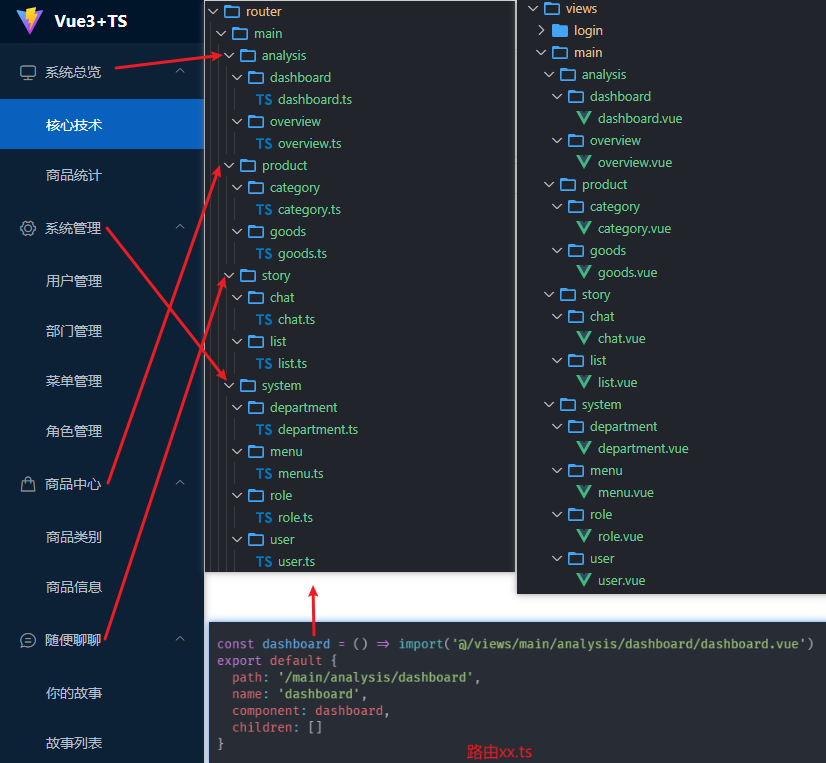Click the component: dashboard code line
826x763 pixels.
[x=311, y=711]
